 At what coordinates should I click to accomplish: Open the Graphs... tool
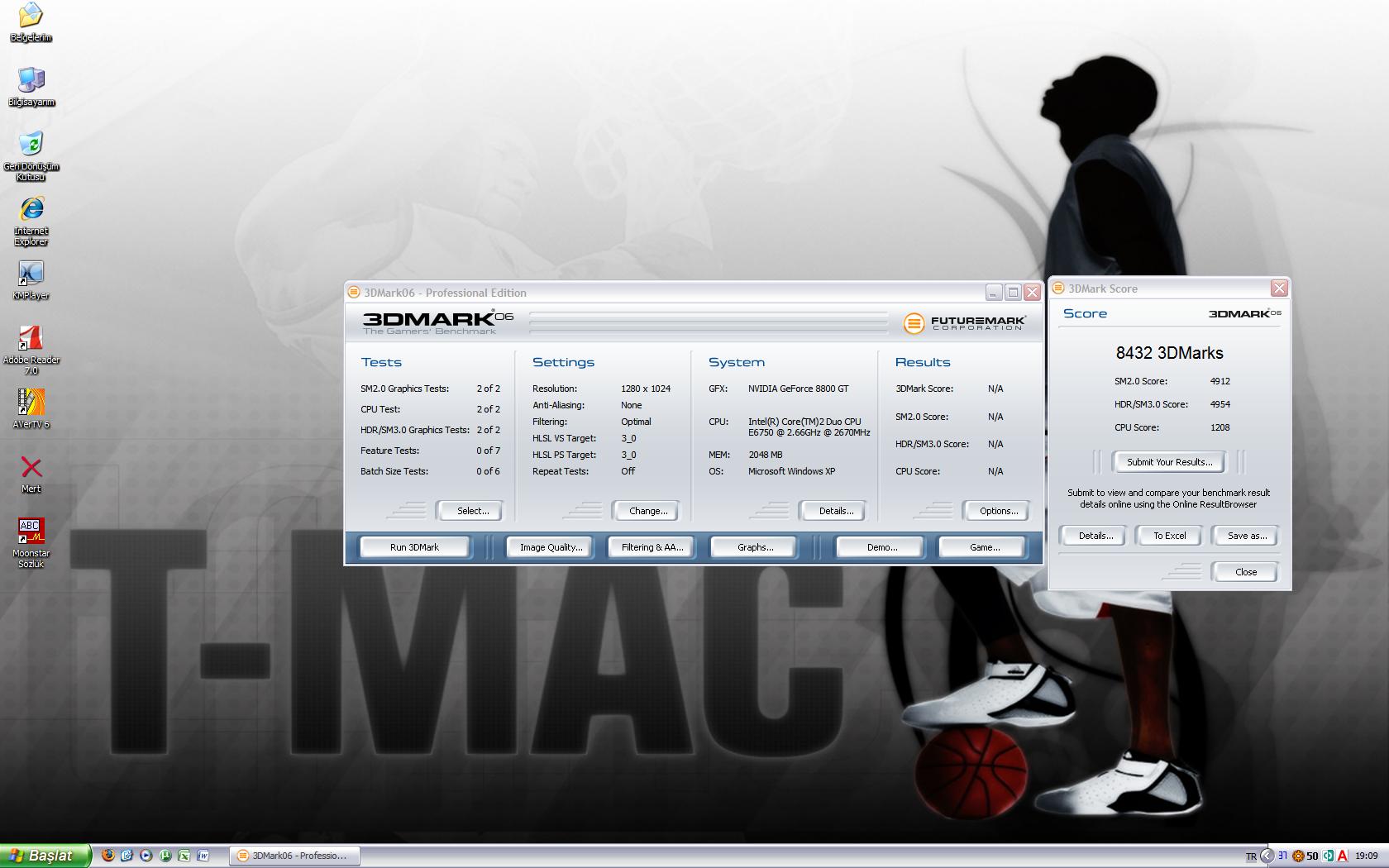pos(755,547)
